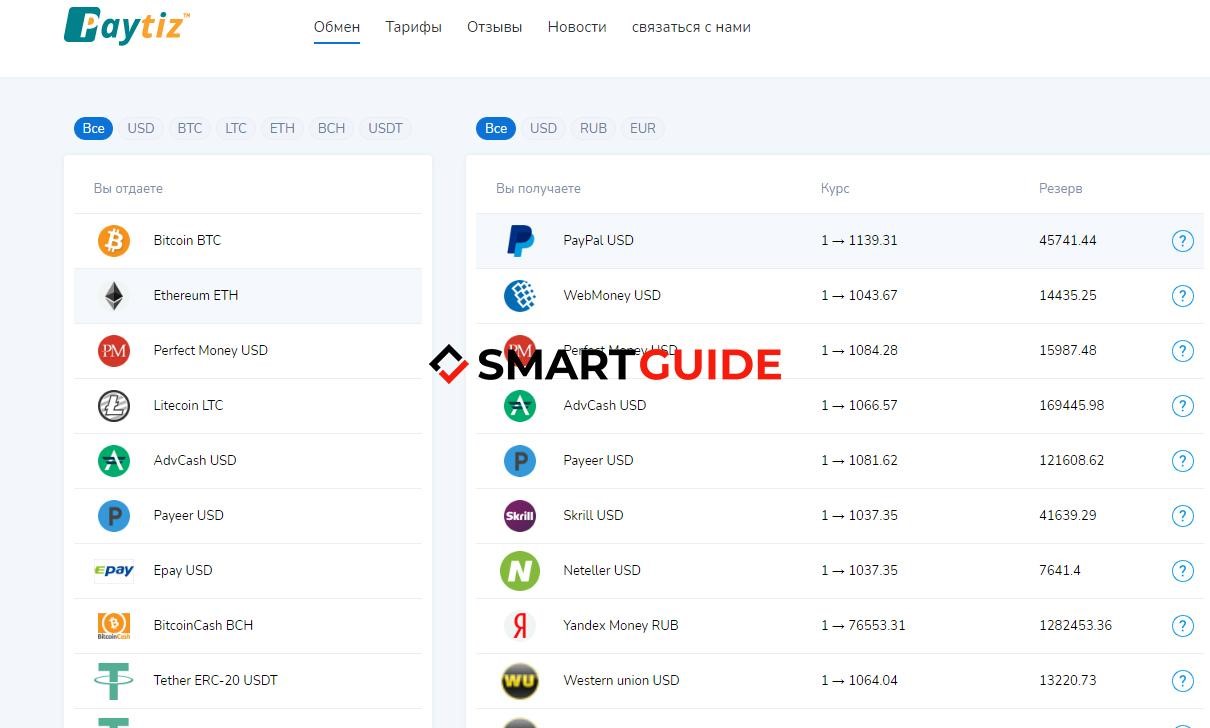Select WebMoney USD to receive

pyautogui.click(x=840, y=296)
